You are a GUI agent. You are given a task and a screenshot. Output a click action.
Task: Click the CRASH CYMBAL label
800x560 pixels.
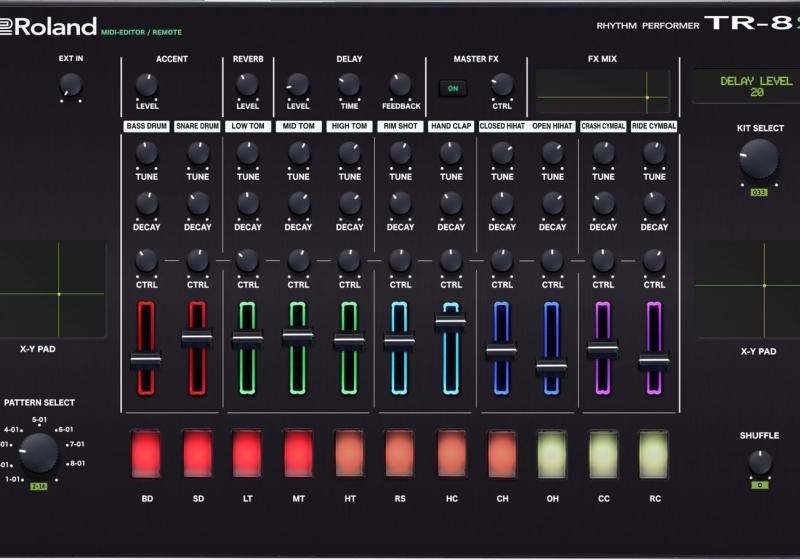pos(603,127)
